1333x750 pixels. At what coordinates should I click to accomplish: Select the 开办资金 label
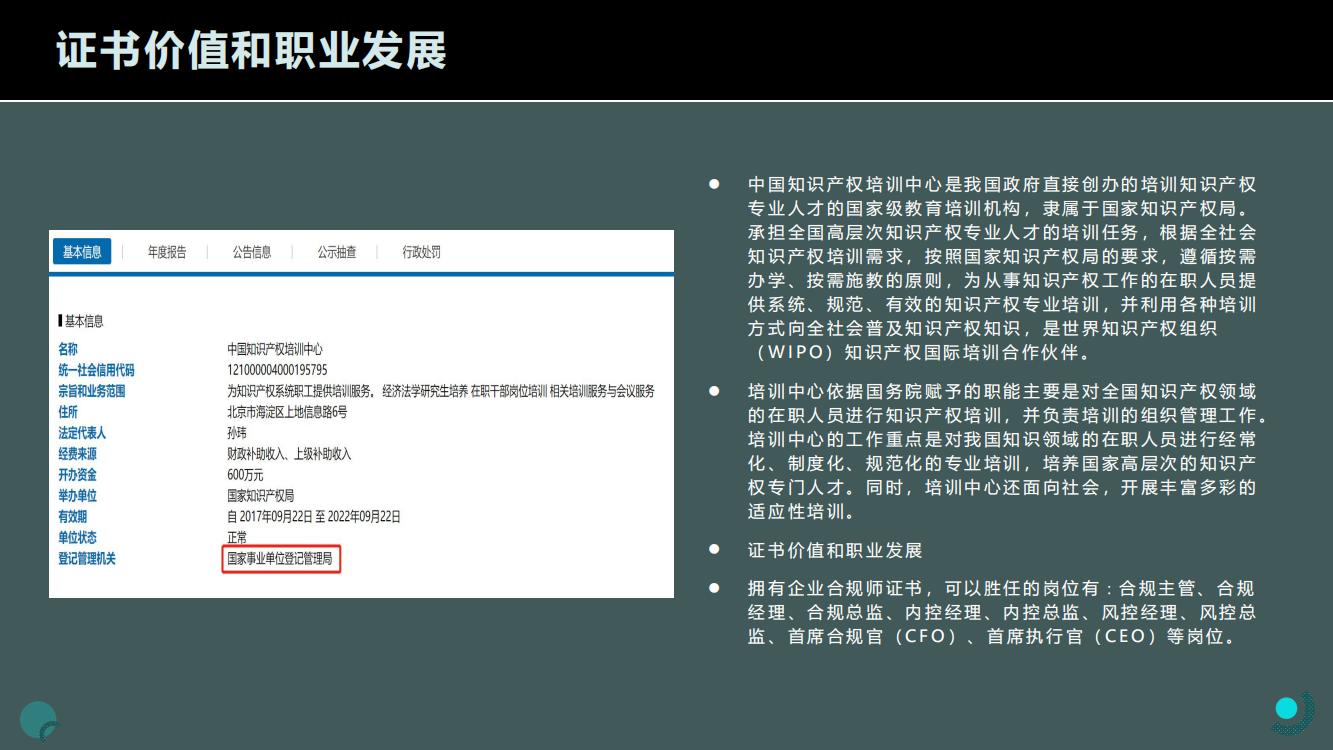click(x=77, y=475)
